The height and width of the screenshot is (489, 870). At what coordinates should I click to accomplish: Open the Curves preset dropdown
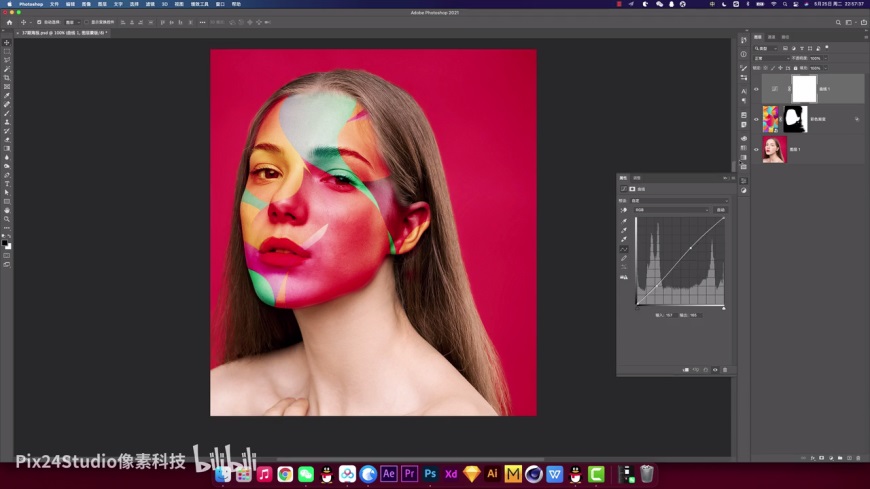pos(679,200)
